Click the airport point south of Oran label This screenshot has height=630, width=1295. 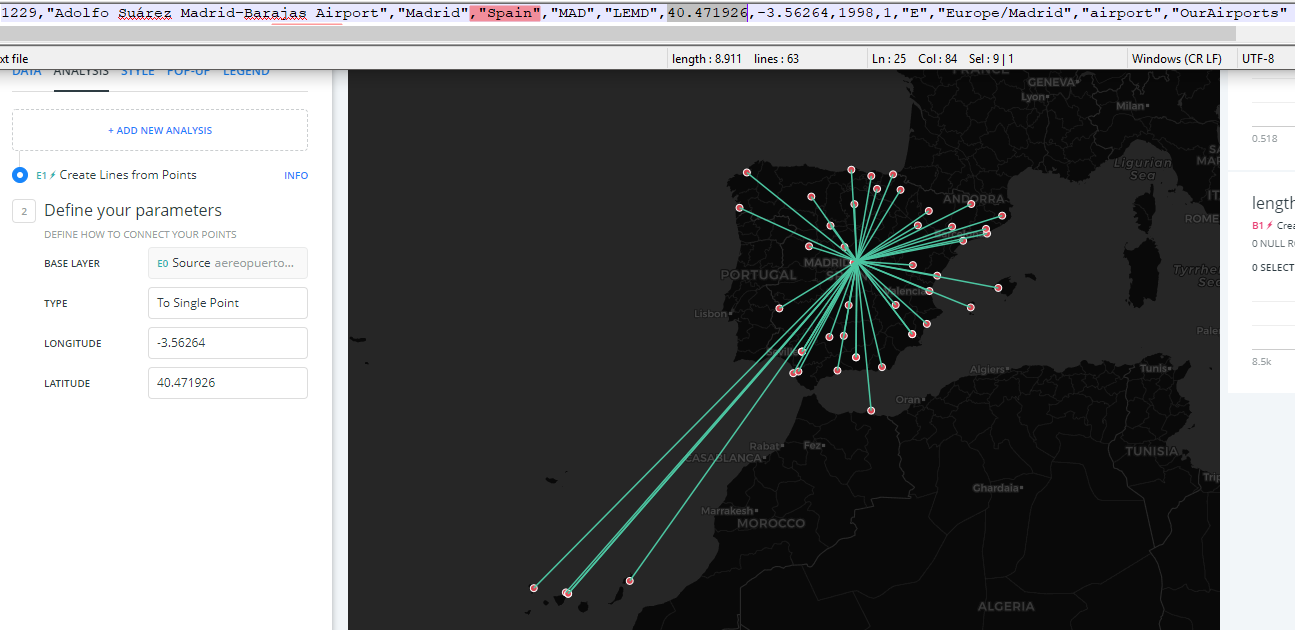[871, 410]
